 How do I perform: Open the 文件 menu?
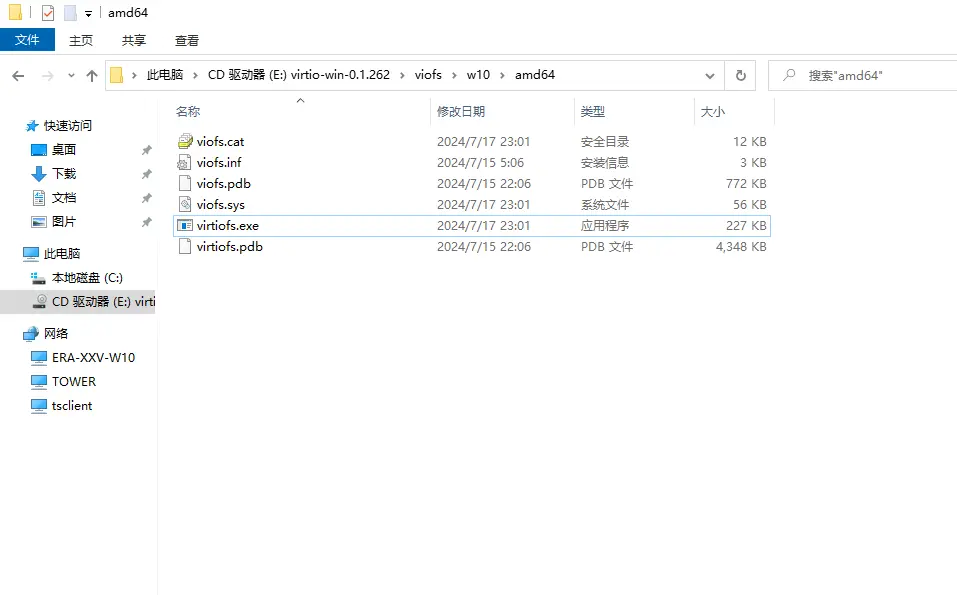(27, 40)
